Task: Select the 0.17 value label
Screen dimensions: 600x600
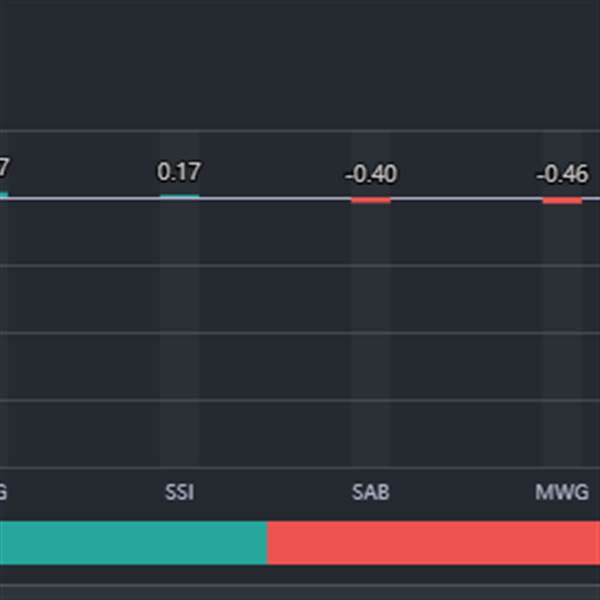Action: [x=179, y=172]
